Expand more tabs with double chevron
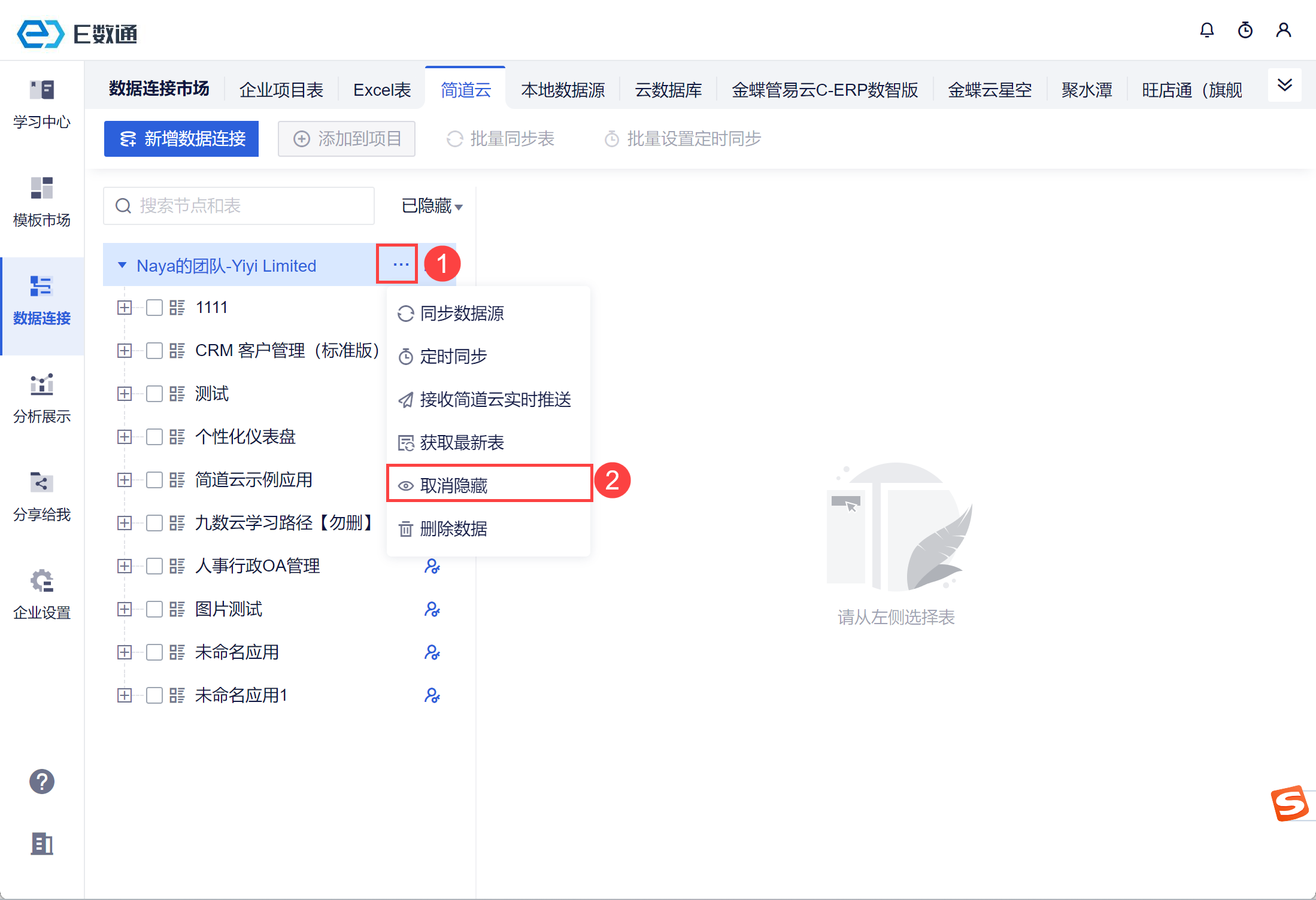Viewport: 1316px width, 900px height. 1284,86
